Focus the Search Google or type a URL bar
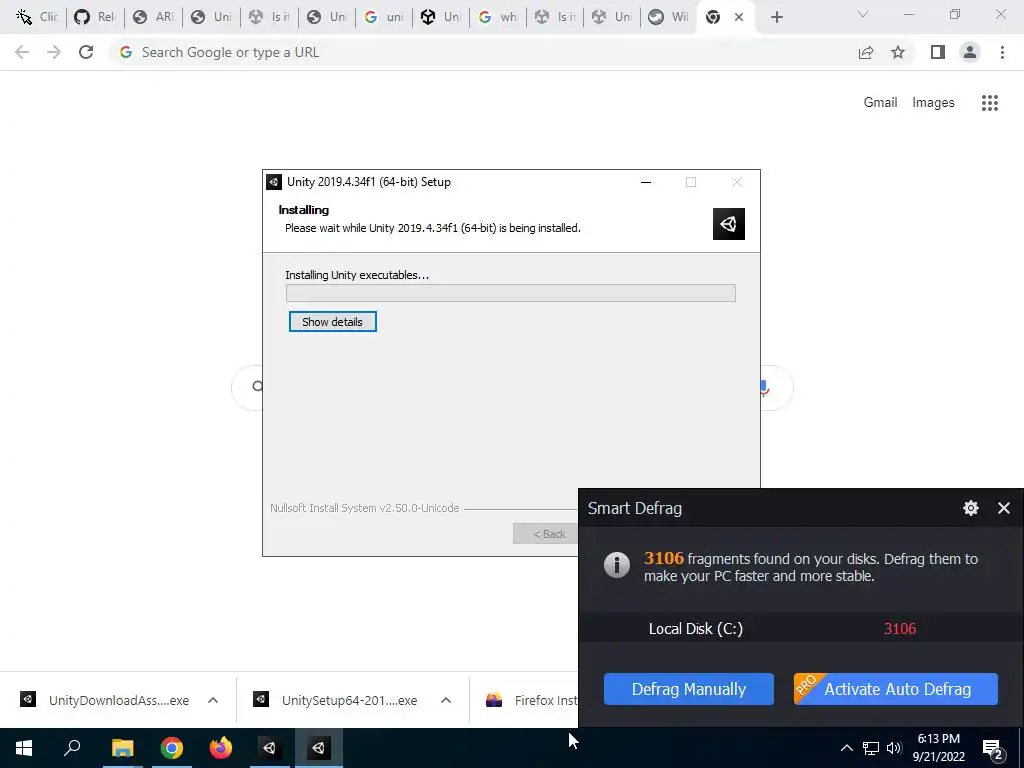Screen dimensions: 1024x768 click(483, 52)
